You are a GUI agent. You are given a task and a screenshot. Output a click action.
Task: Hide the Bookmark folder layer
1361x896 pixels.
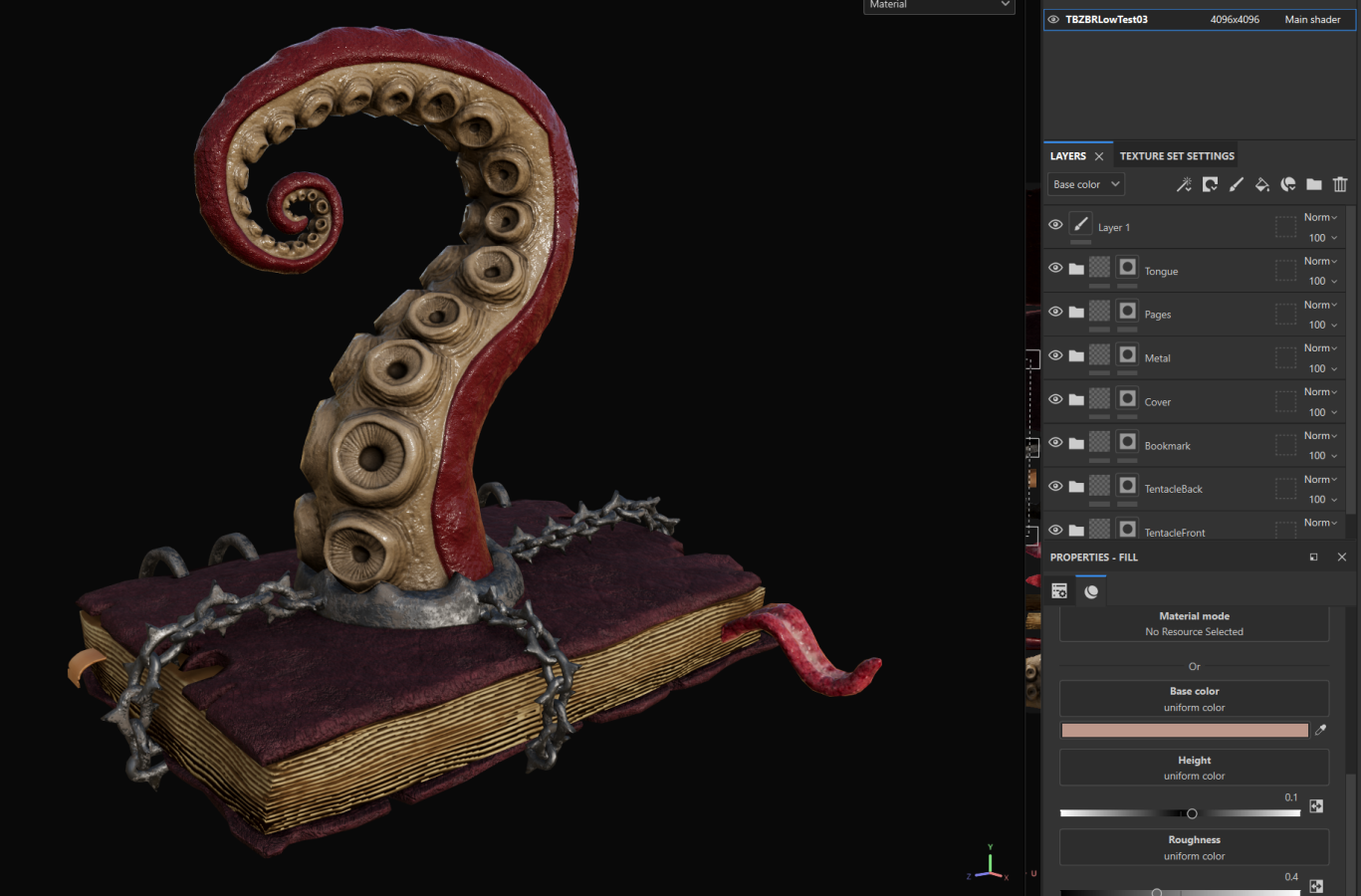coord(1055,442)
